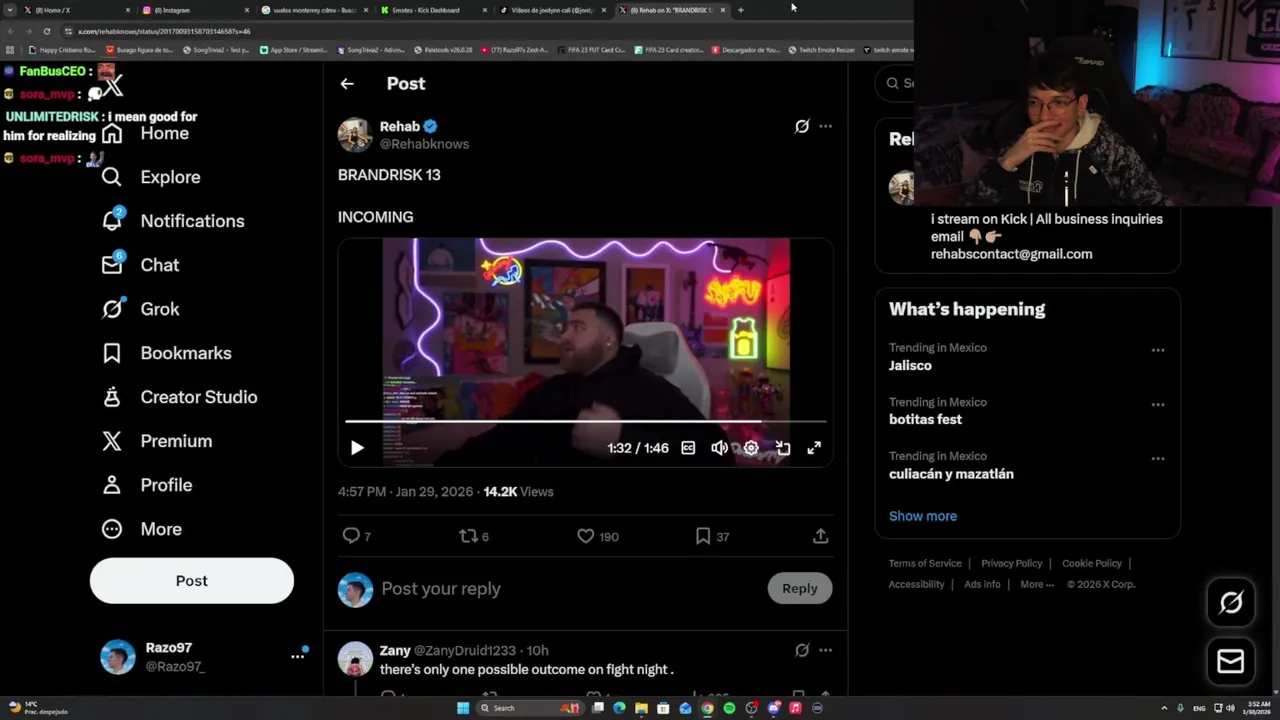Screen dimensions: 1280x720
Task: Open Premium in the sidebar
Action: point(156,441)
